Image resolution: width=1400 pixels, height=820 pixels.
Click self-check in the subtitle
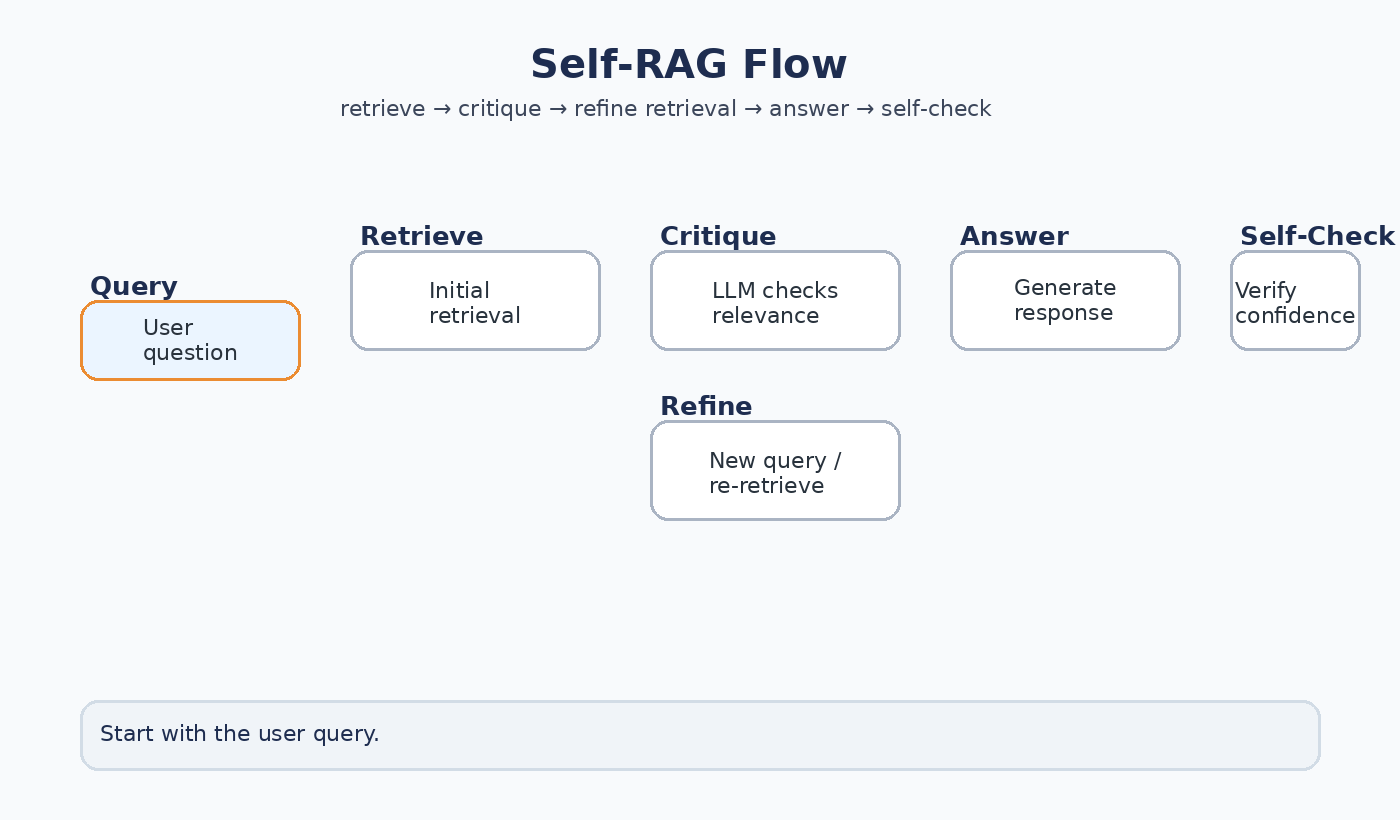(x=936, y=108)
